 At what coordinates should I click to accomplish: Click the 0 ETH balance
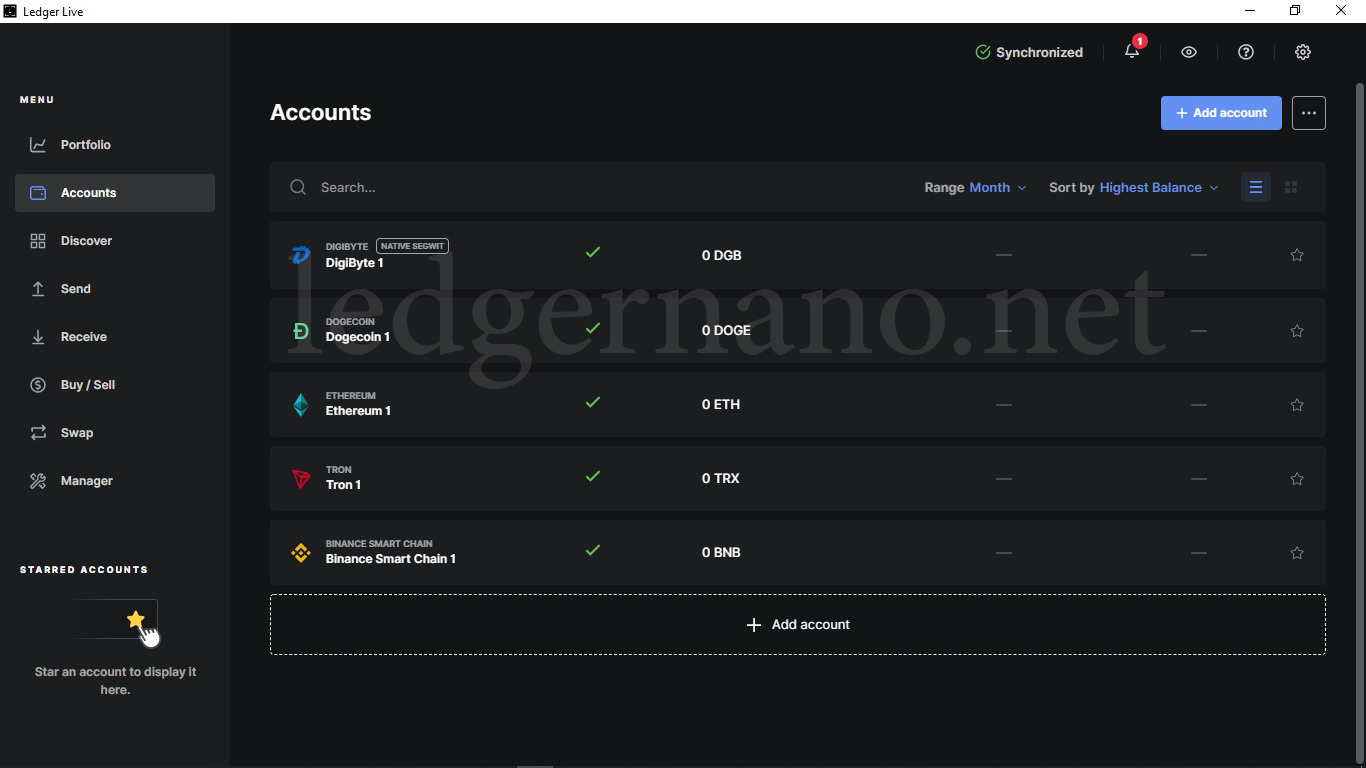(x=721, y=405)
